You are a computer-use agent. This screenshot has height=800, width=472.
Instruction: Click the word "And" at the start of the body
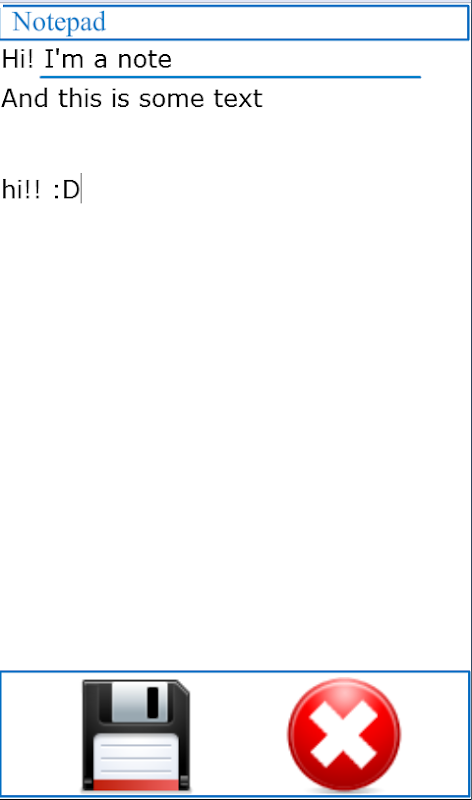coord(25,98)
